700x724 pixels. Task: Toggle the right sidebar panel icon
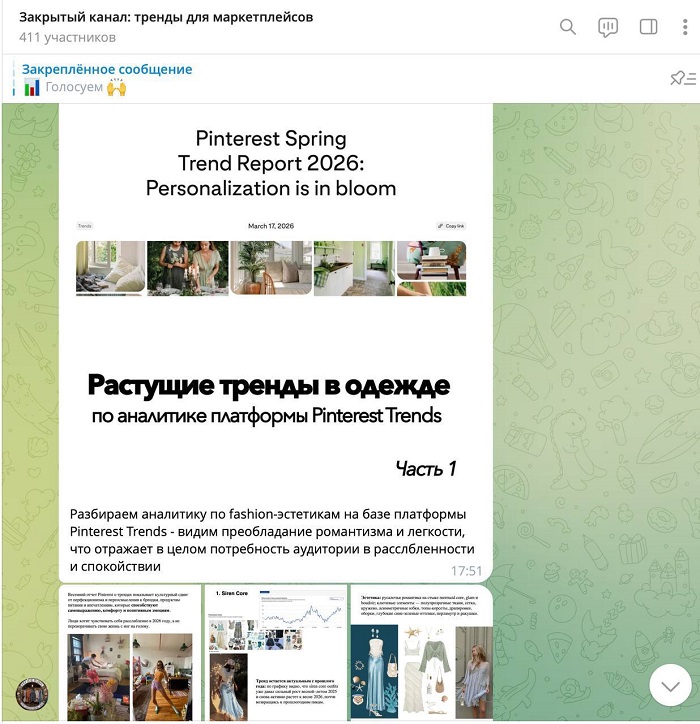(648, 27)
